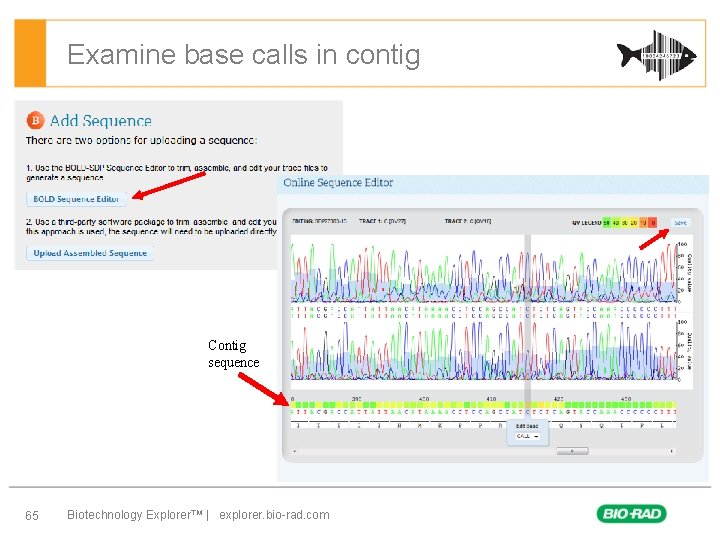
Task: Click the slide number 65
Action: pos(32,515)
